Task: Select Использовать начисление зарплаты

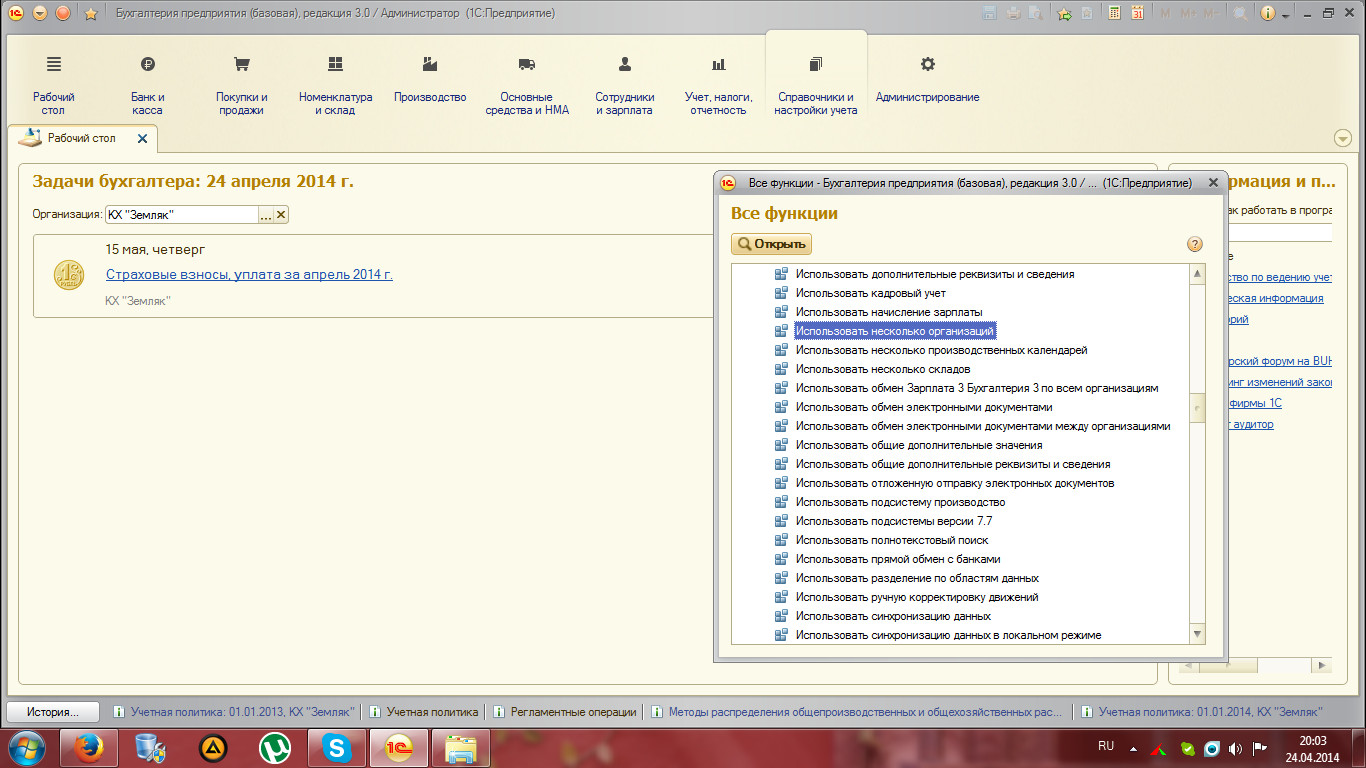Action: 889,312
